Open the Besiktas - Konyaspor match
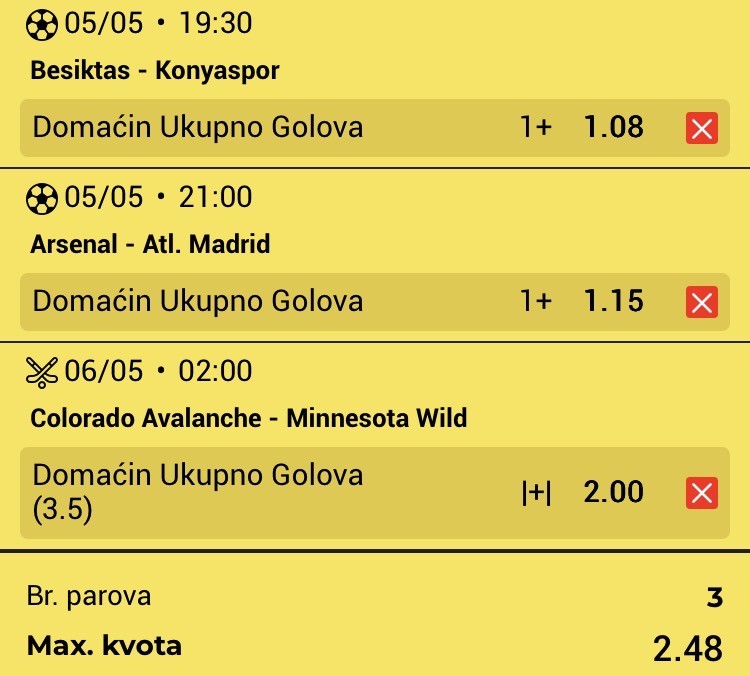 154,70
